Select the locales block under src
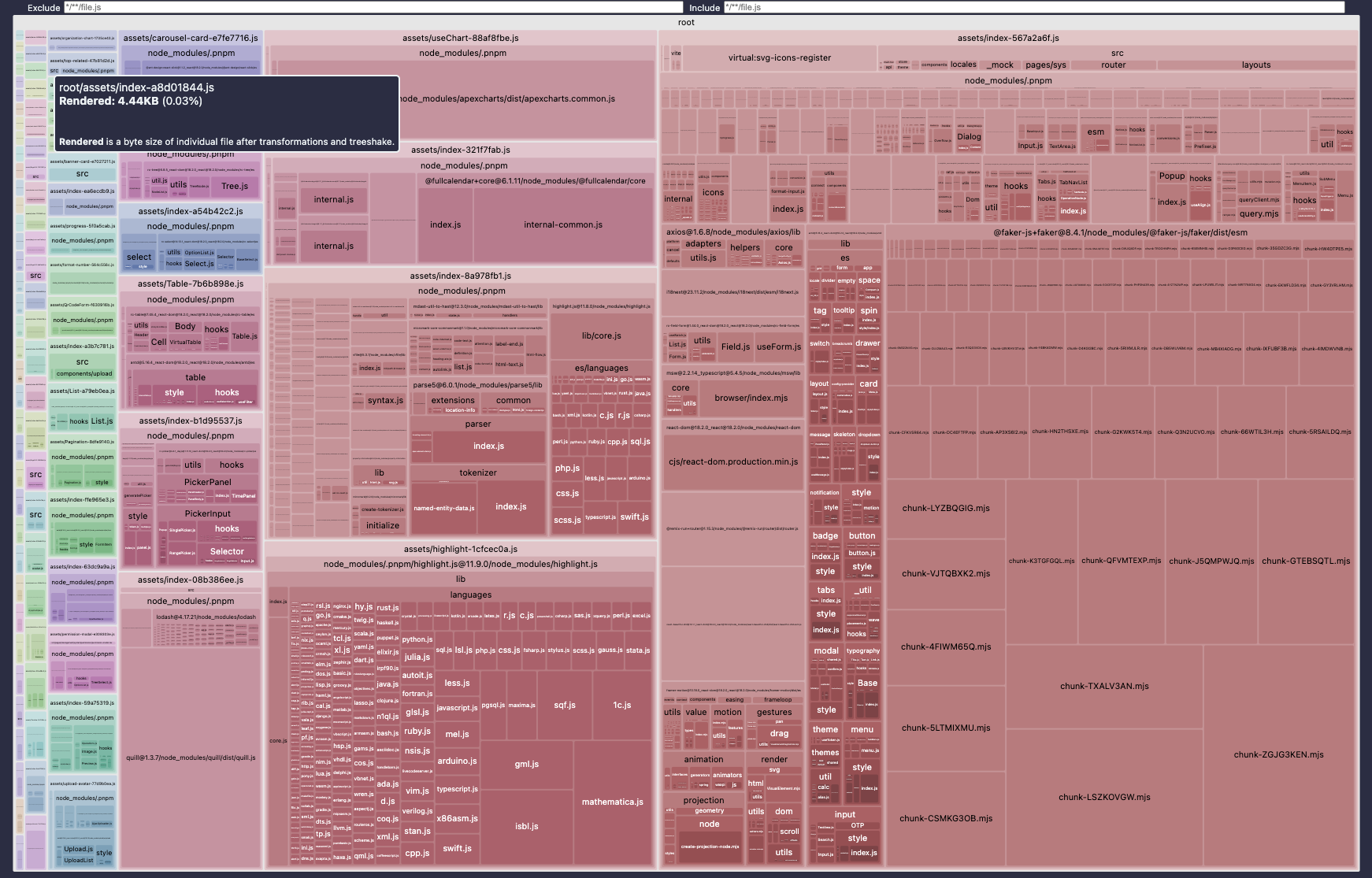The height and width of the screenshot is (878, 1372). (963, 65)
